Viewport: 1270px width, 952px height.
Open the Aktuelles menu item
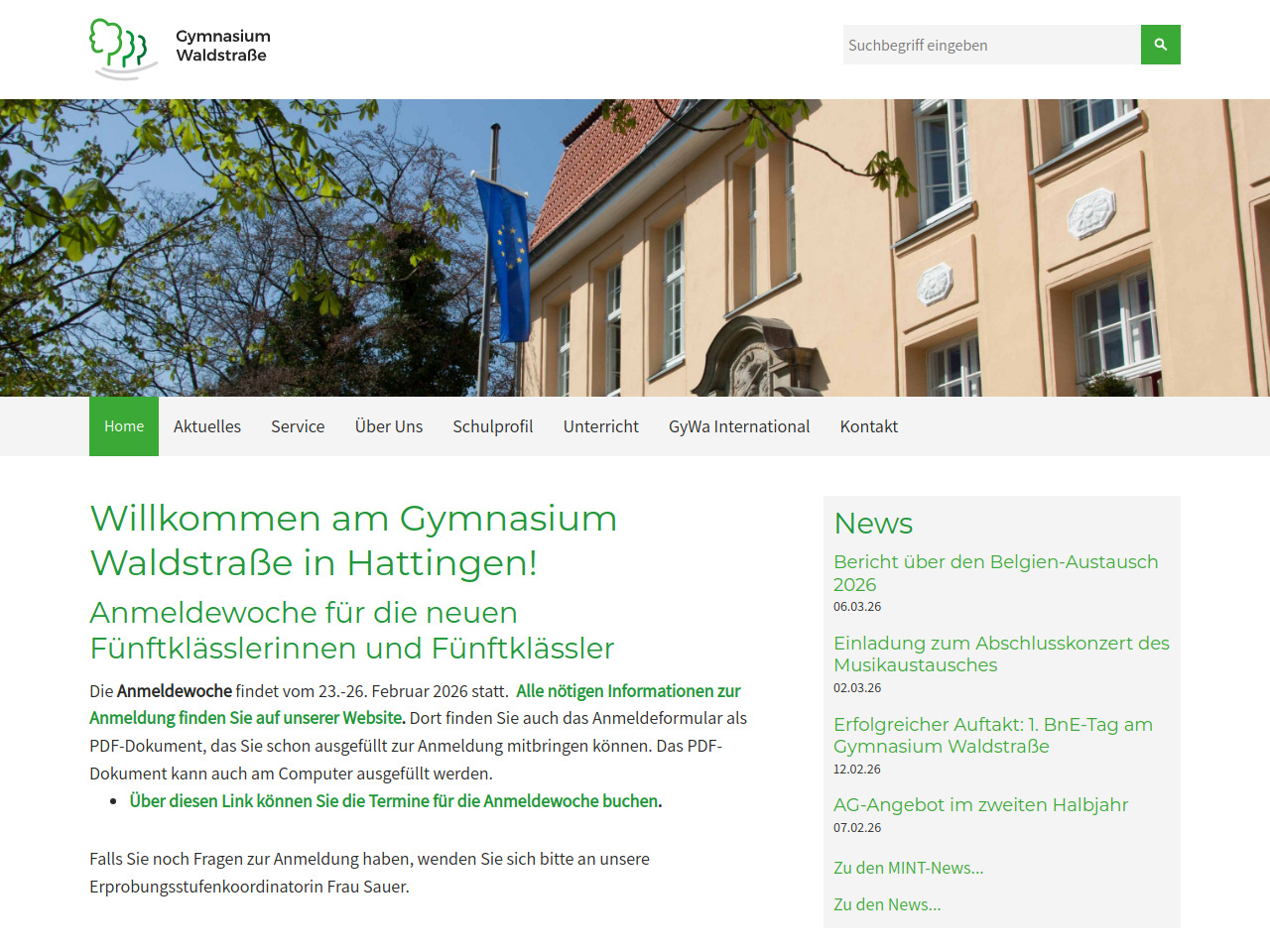click(x=207, y=426)
